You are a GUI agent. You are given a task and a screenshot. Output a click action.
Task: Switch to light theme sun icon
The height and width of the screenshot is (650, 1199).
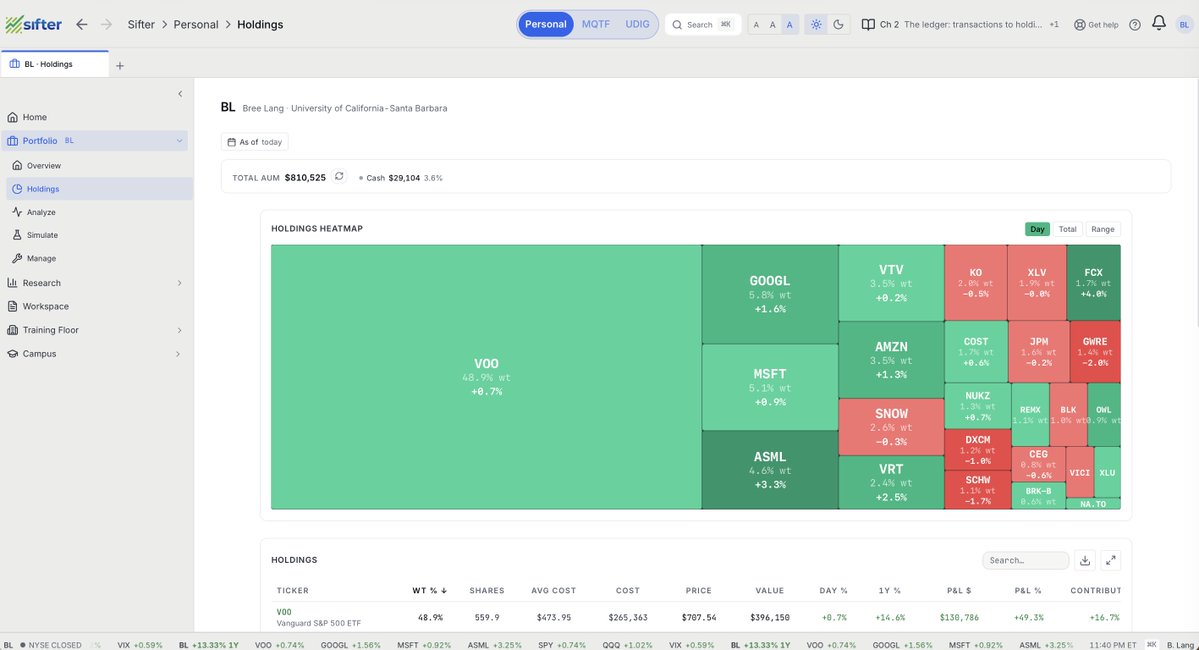pos(816,24)
